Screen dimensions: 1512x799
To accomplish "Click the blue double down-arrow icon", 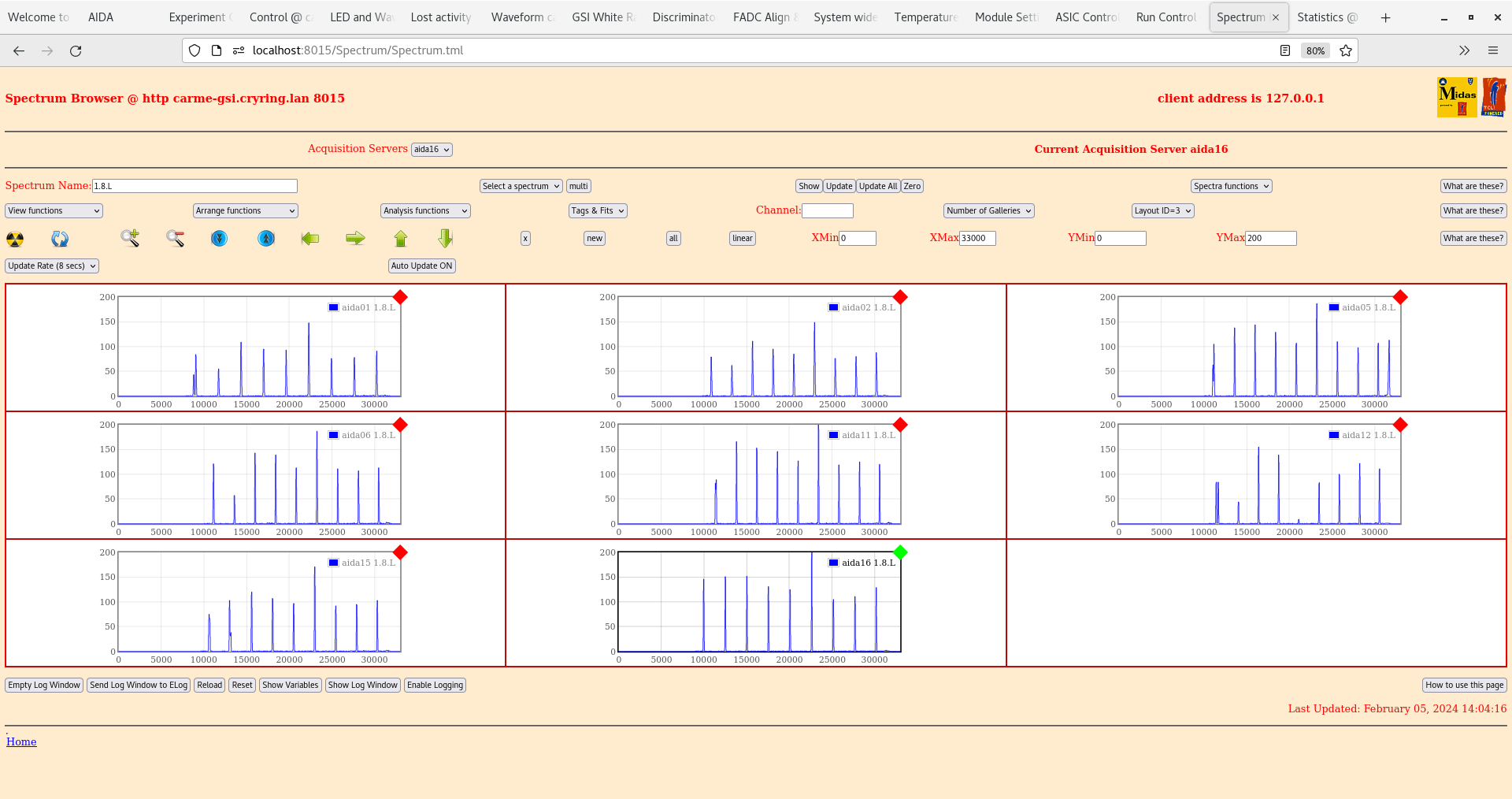I will pyautogui.click(x=220, y=238).
